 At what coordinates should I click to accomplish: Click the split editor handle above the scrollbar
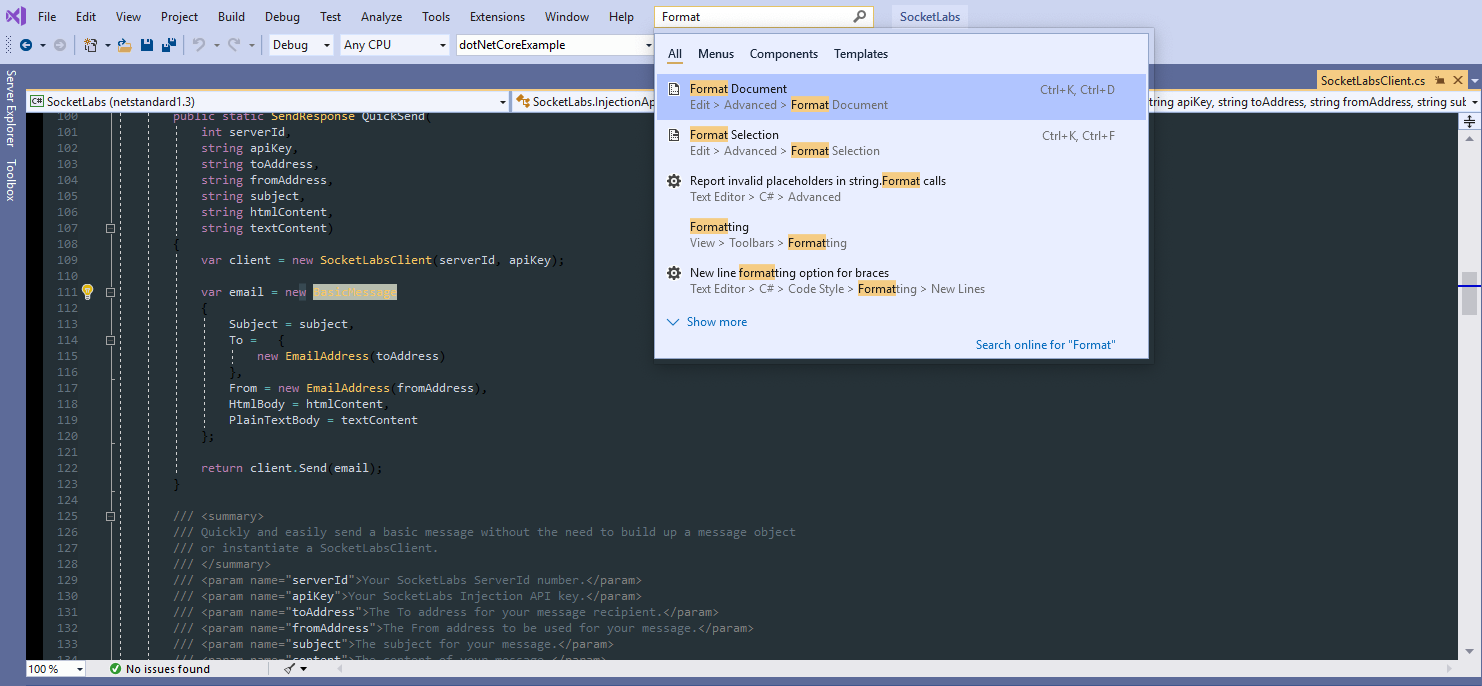coord(1469,121)
